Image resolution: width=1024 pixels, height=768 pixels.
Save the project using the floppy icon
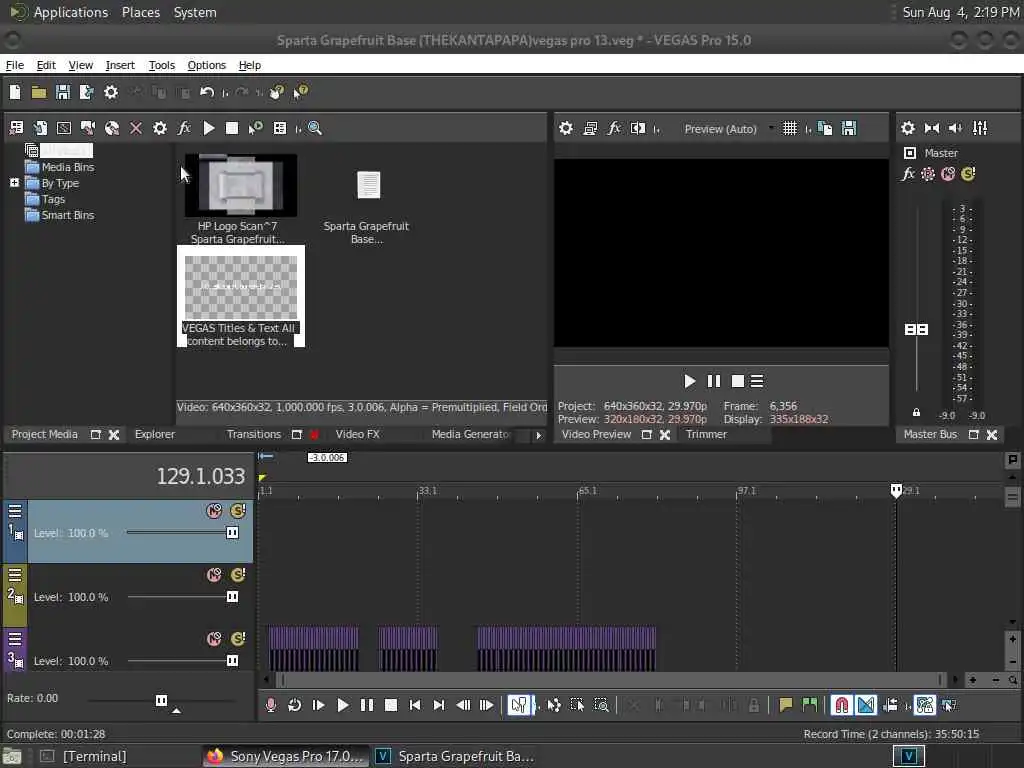click(x=63, y=92)
